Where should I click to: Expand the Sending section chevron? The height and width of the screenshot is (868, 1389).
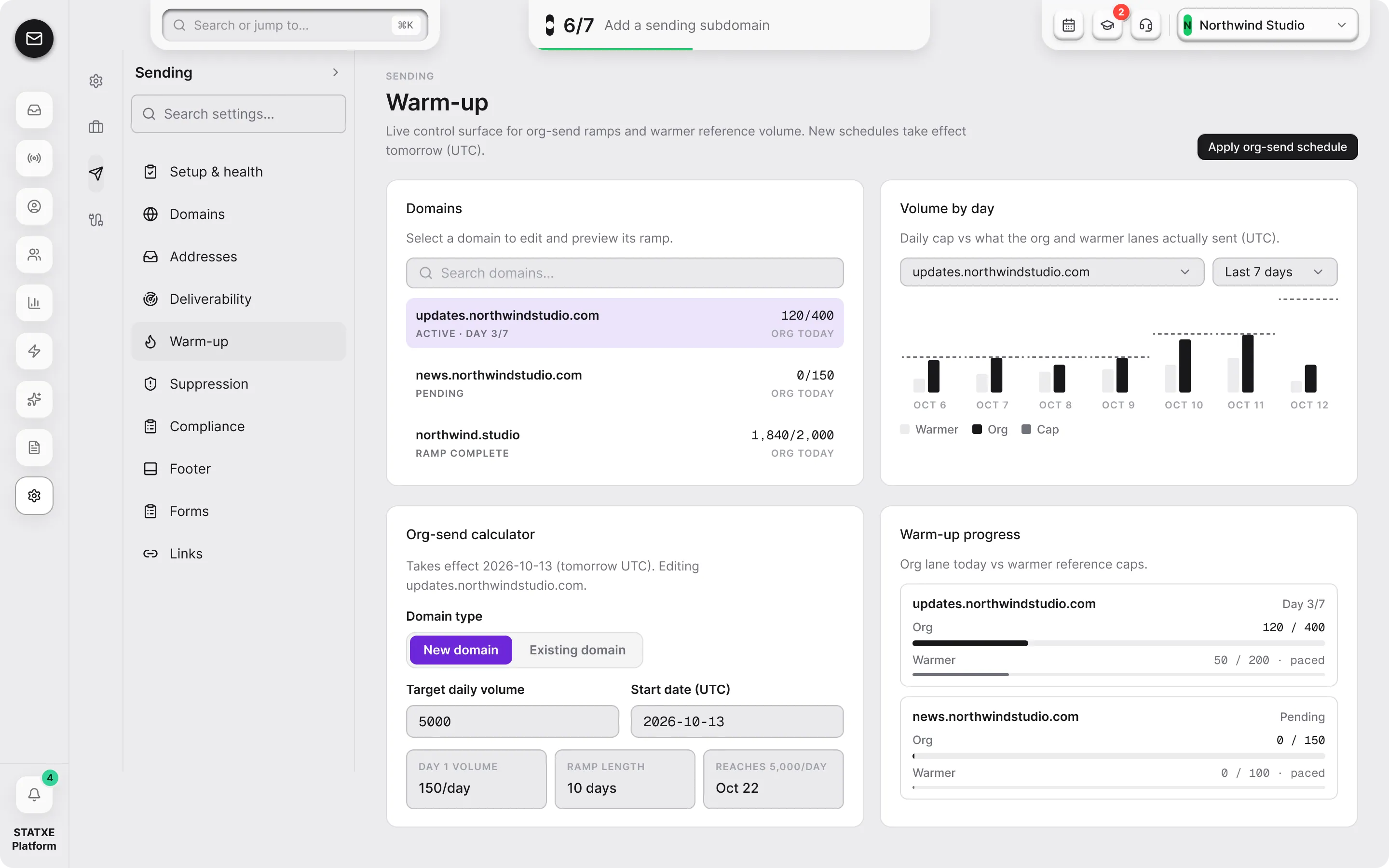336,72
